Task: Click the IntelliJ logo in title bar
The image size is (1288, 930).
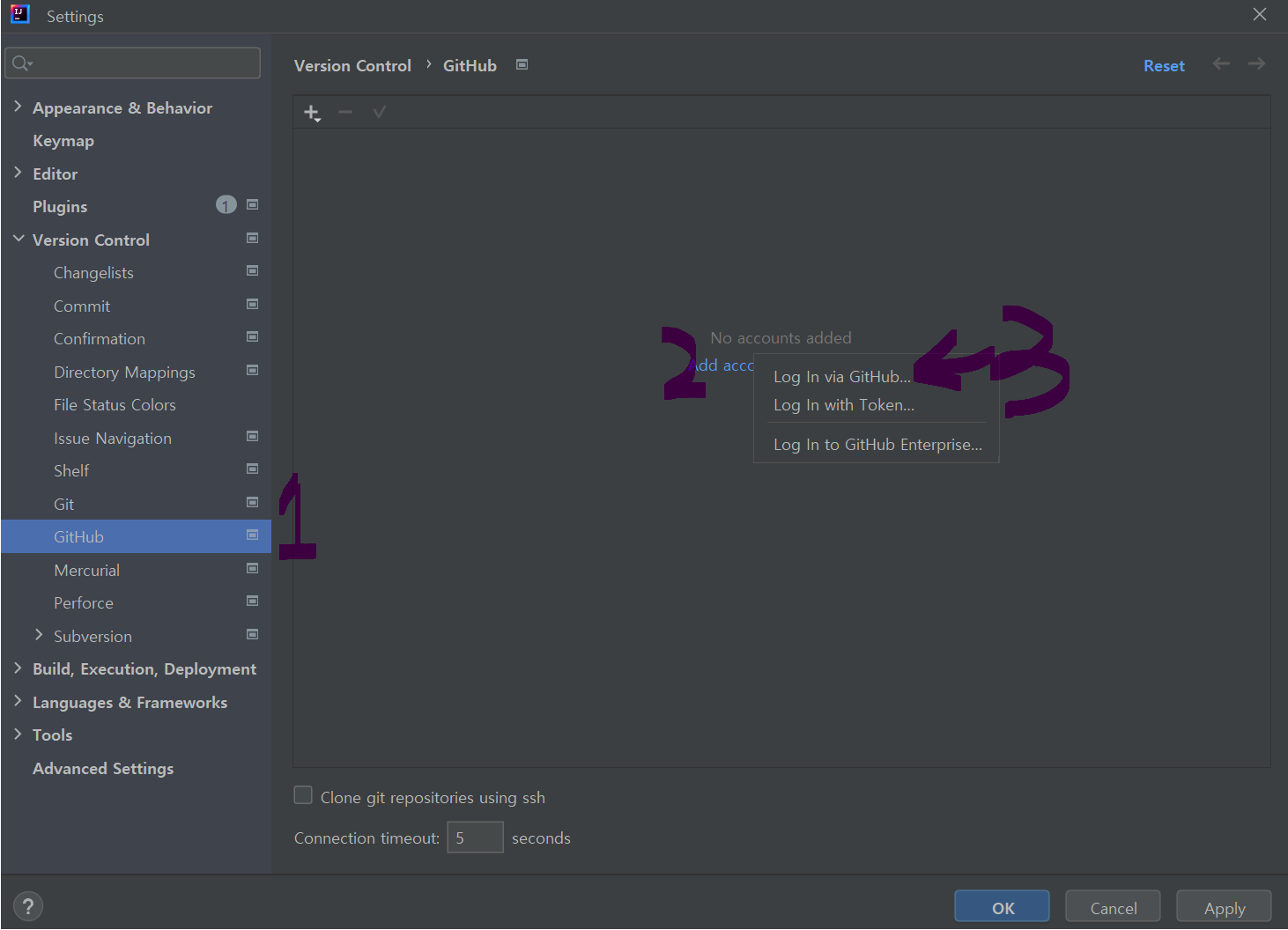Action: click(20, 14)
